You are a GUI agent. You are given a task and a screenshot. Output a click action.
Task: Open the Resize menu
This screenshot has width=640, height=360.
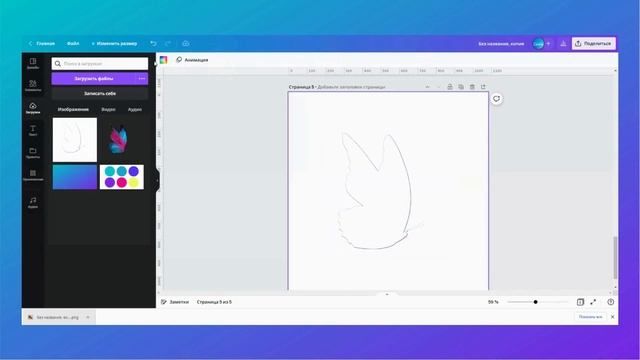(114, 43)
